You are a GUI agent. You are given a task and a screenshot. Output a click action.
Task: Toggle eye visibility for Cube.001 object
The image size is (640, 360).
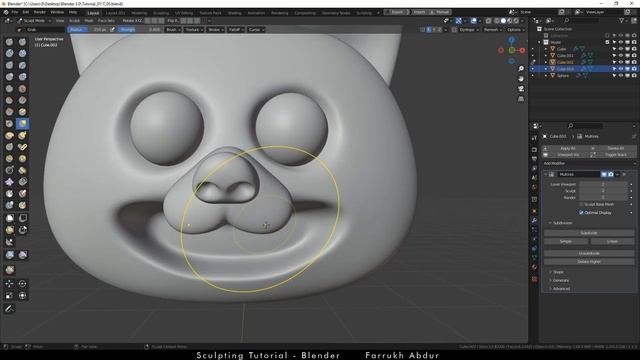pos(621,56)
